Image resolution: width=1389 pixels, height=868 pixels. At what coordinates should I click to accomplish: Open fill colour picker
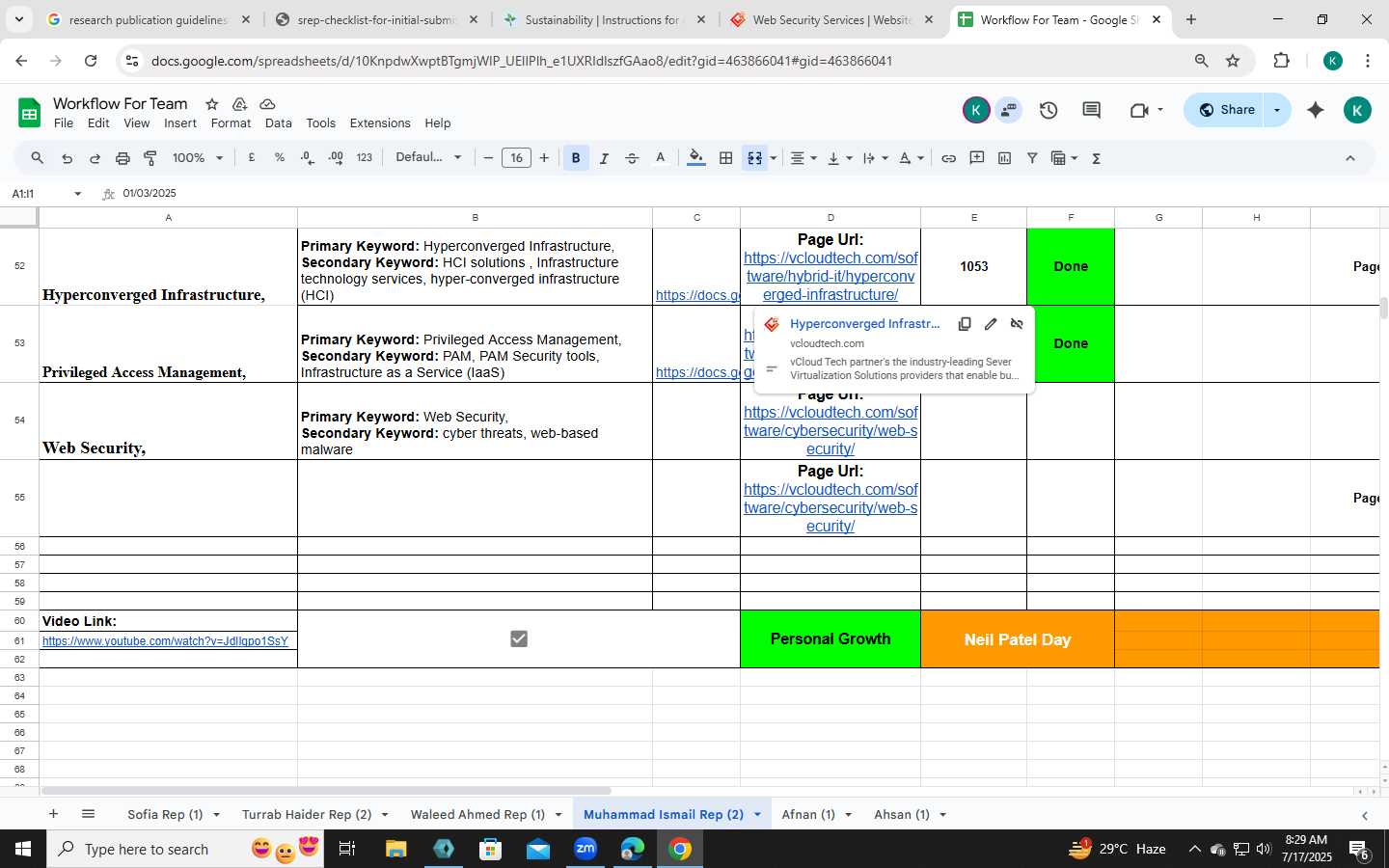pos(696,158)
